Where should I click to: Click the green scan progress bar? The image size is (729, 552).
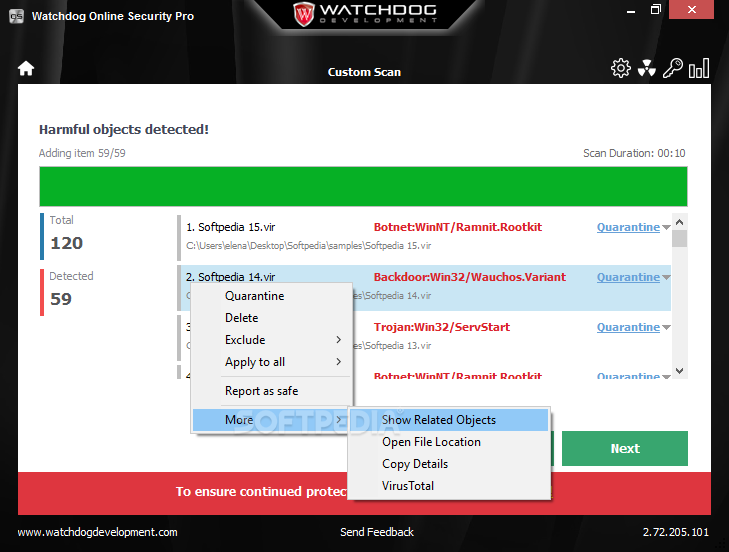pos(363,186)
